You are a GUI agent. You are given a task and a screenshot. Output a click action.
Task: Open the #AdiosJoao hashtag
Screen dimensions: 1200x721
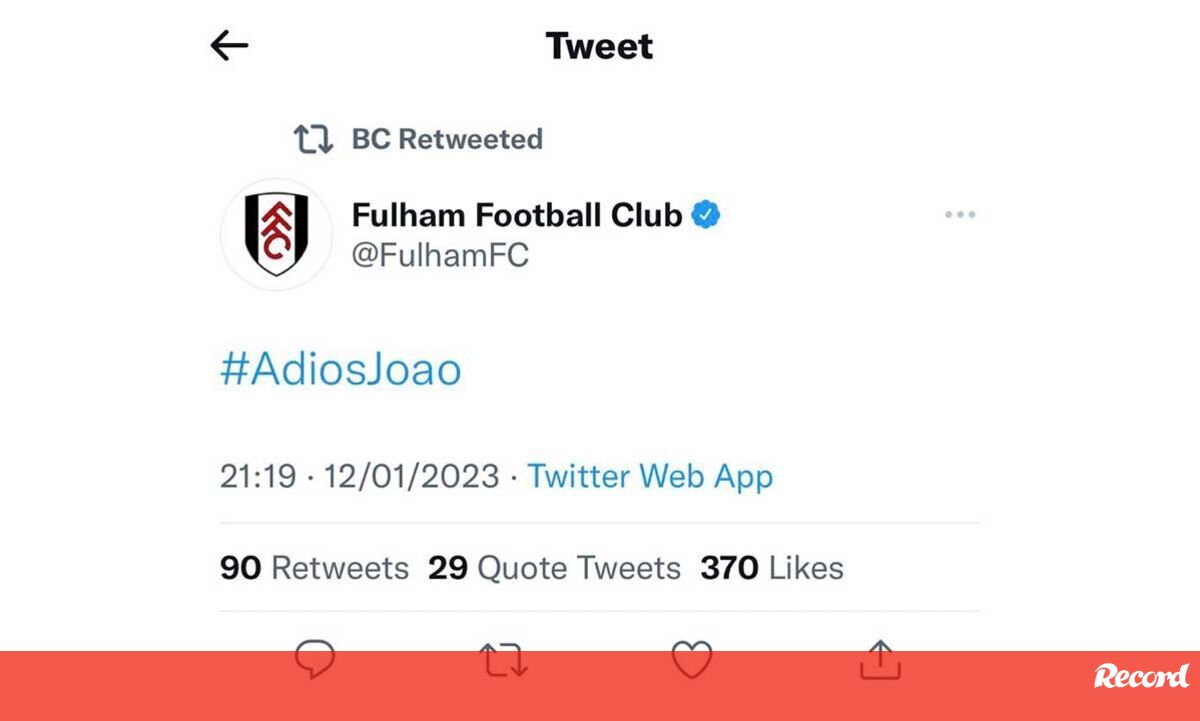click(341, 370)
